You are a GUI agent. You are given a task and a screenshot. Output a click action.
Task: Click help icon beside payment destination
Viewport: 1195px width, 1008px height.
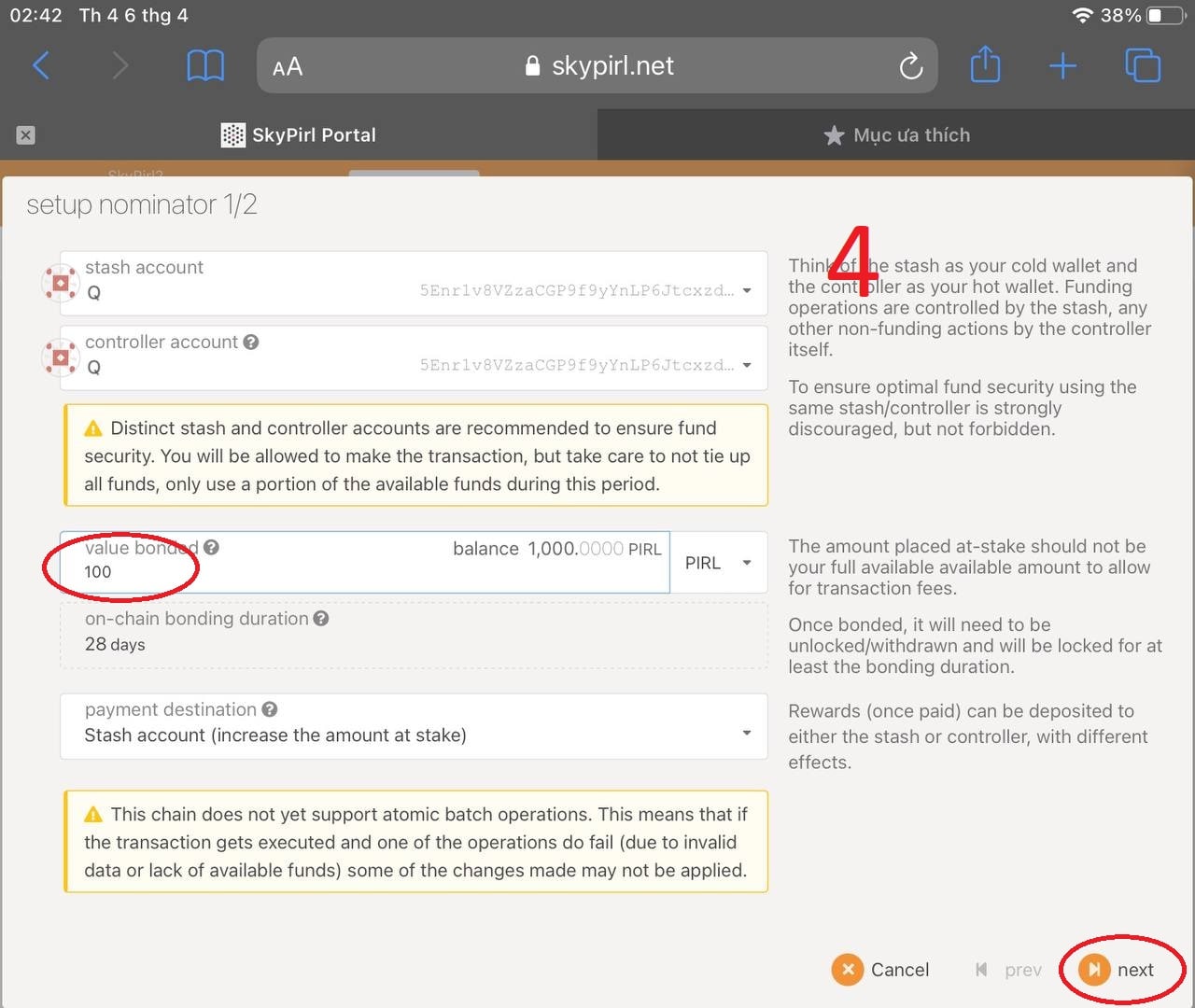tap(270, 710)
